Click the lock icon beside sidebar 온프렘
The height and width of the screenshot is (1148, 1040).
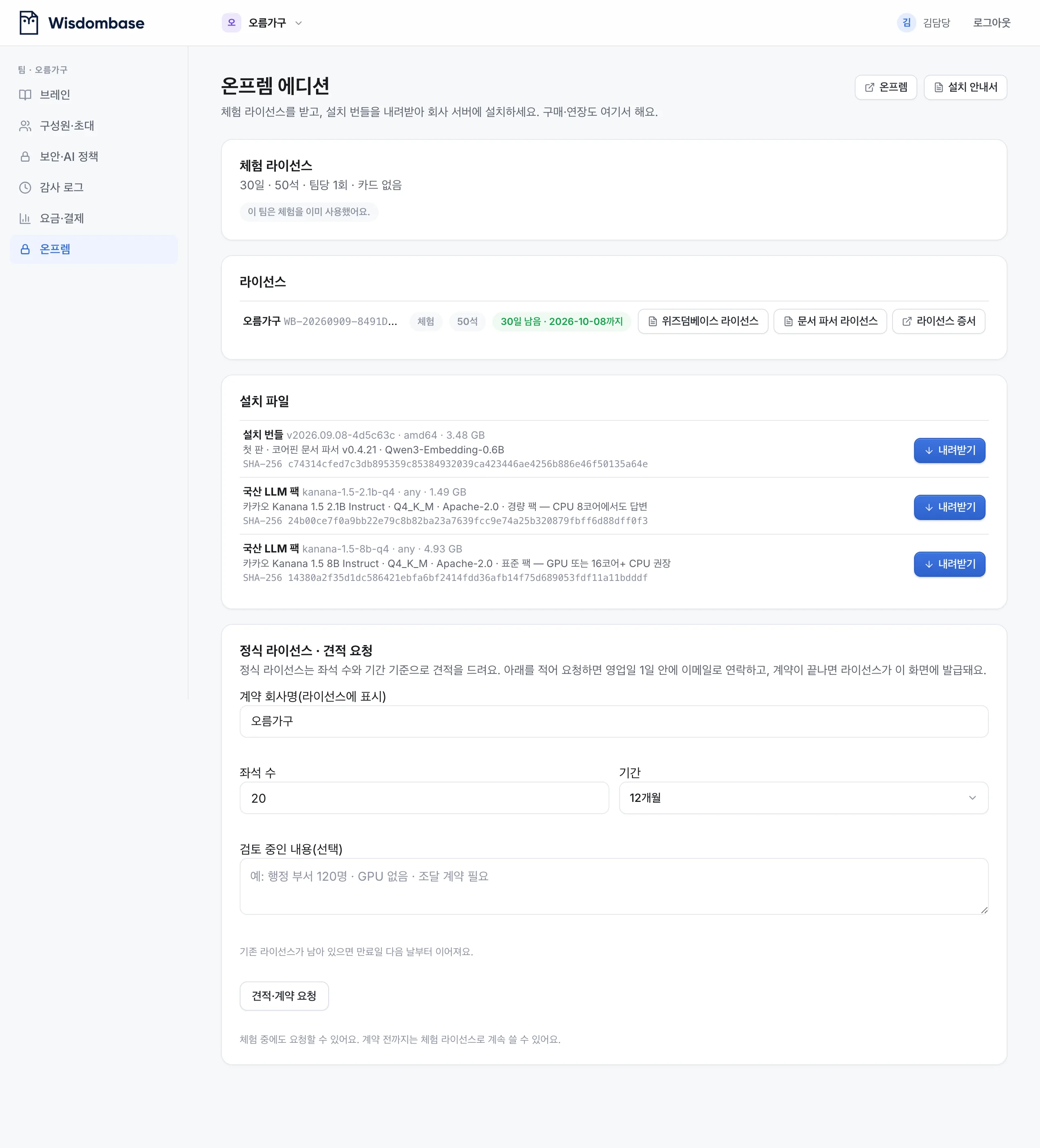click(25, 249)
